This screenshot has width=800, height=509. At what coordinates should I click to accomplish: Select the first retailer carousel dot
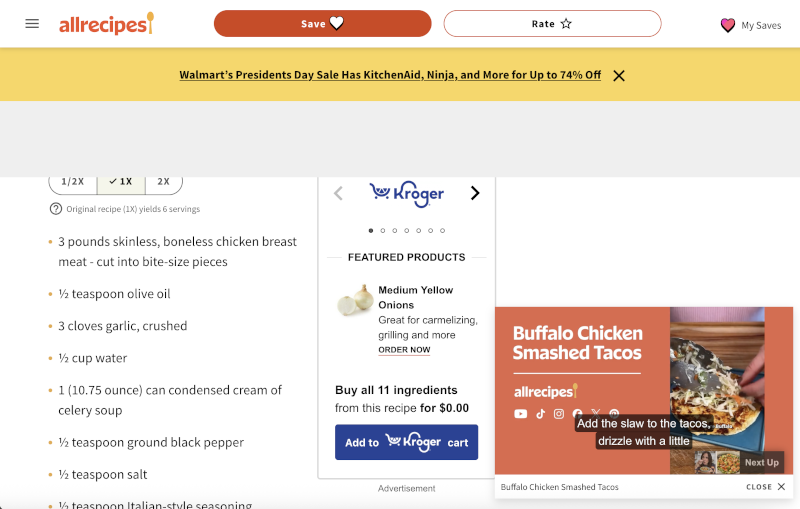click(x=370, y=230)
